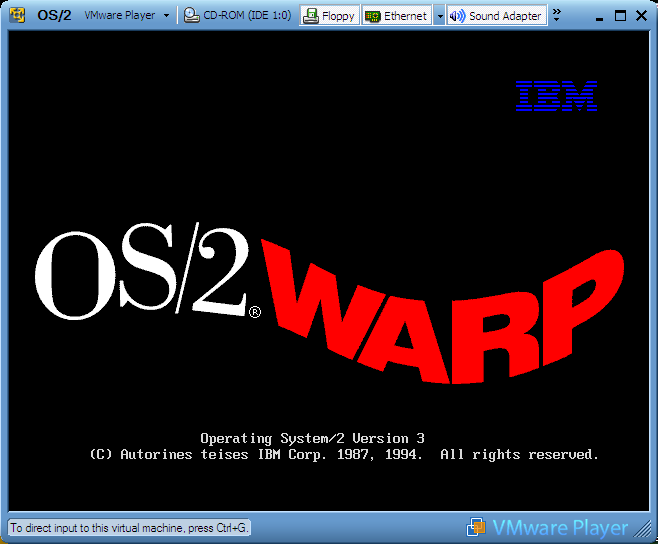Screen dimensions: 658x544
Task: Toggle the Ethernet device connection
Action: tap(397, 16)
